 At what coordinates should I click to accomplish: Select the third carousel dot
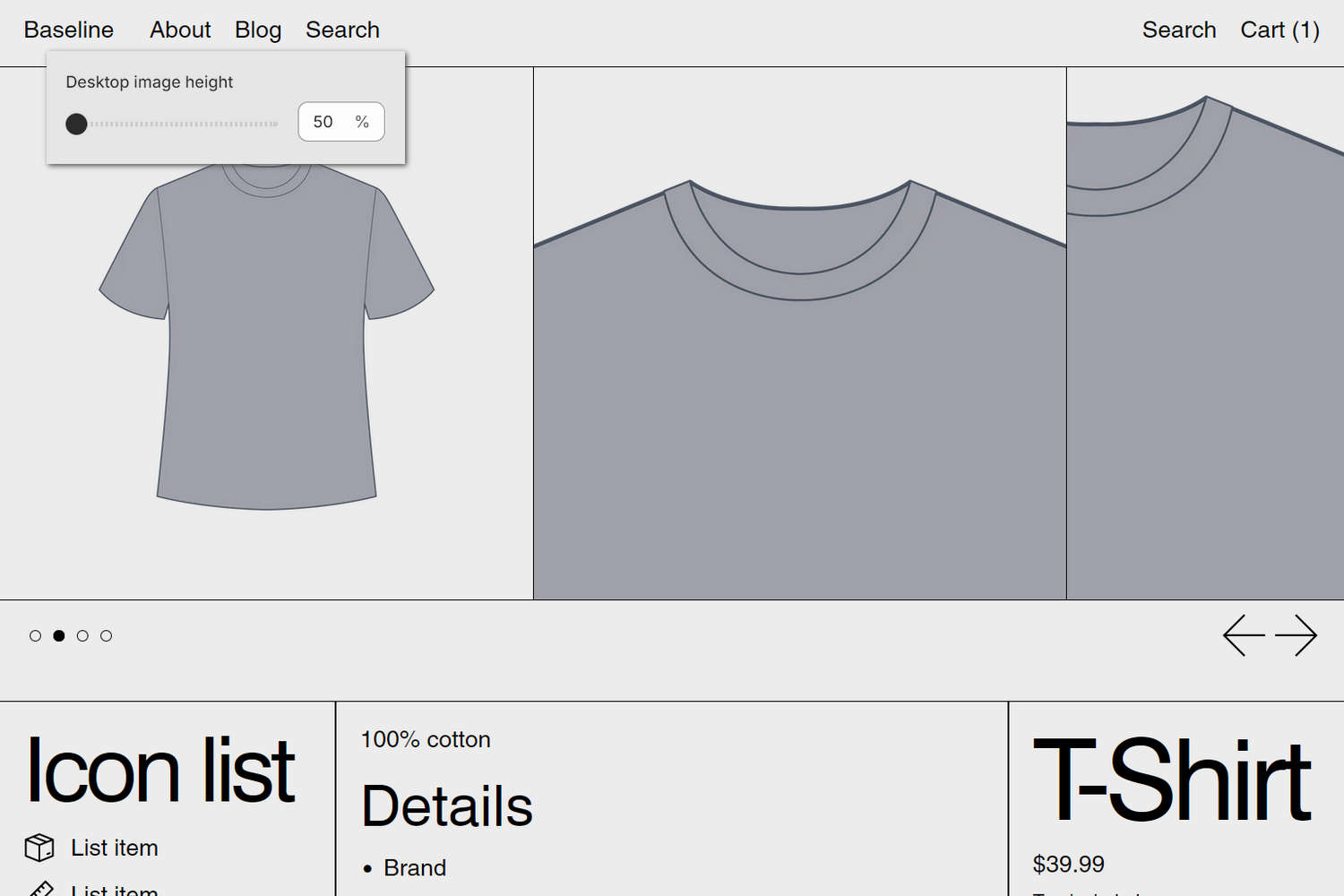pos(82,635)
